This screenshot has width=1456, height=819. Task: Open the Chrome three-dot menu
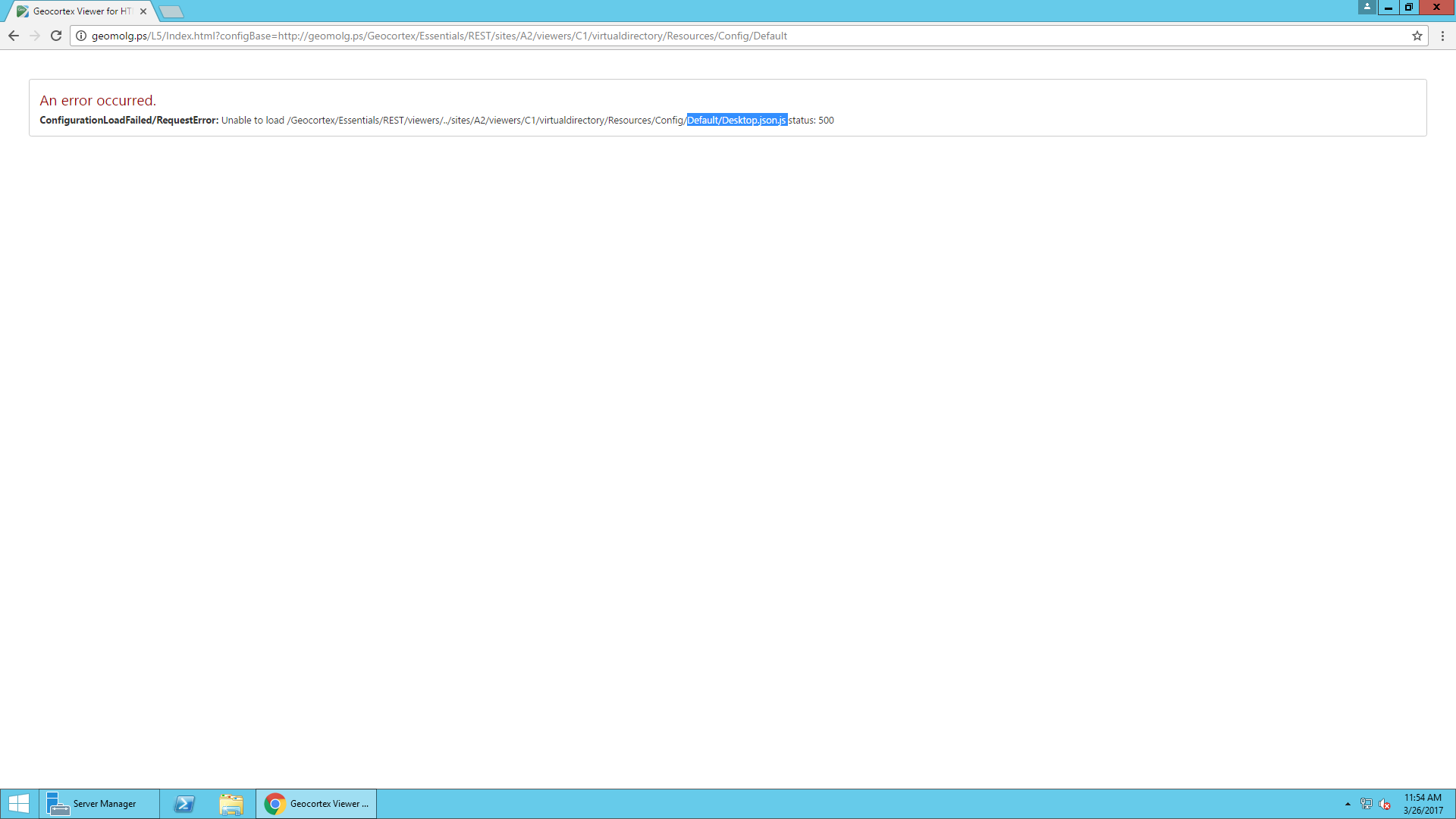coord(1442,36)
